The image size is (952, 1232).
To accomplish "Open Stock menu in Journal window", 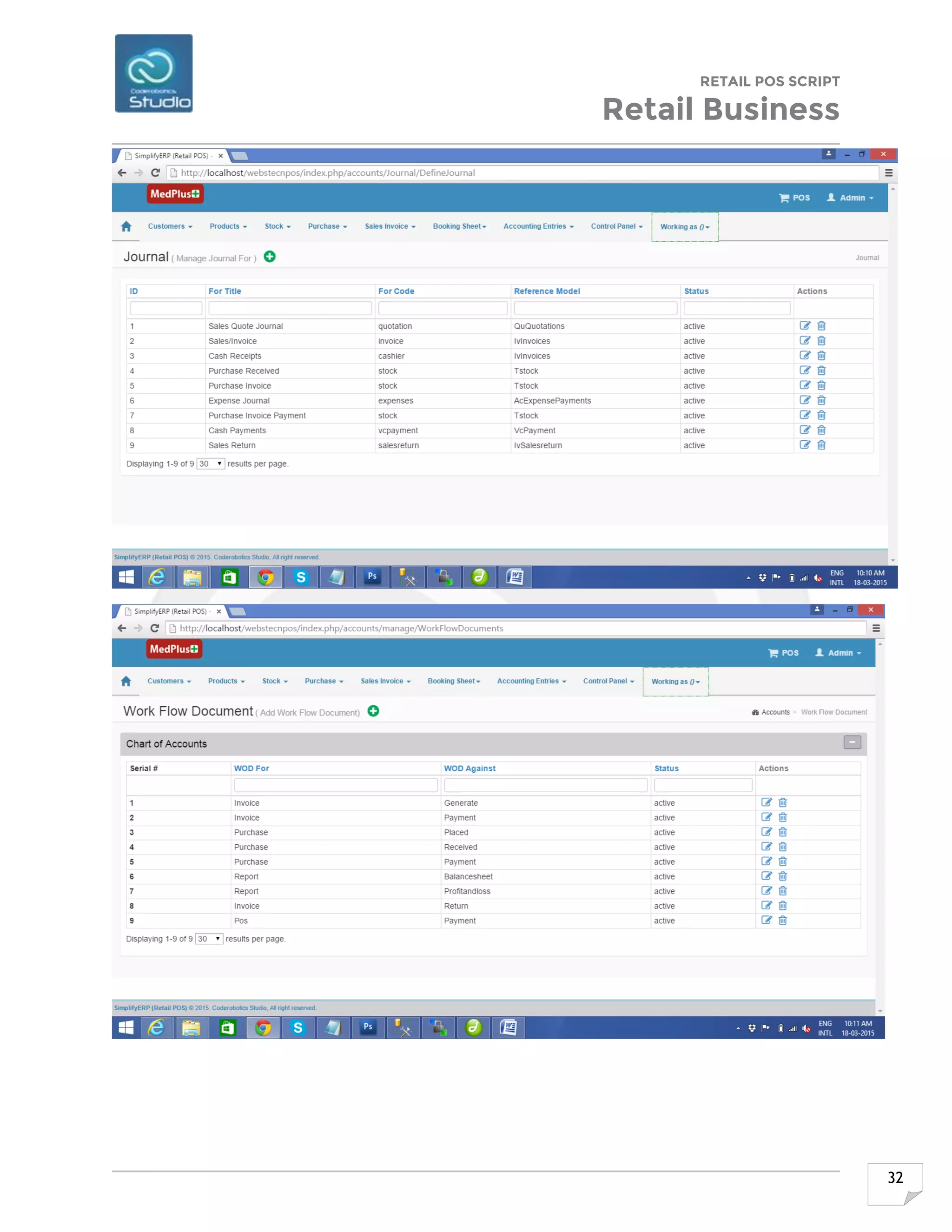I will [278, 226].
